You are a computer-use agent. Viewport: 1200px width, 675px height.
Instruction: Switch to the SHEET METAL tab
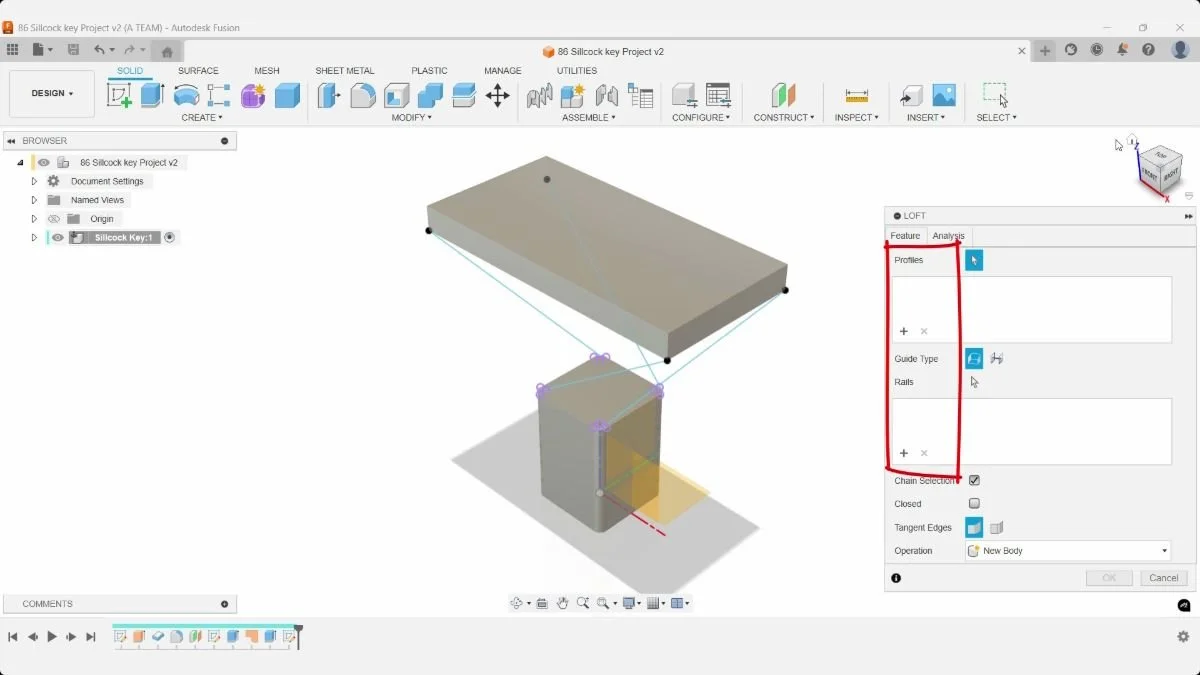click(345, 71)
